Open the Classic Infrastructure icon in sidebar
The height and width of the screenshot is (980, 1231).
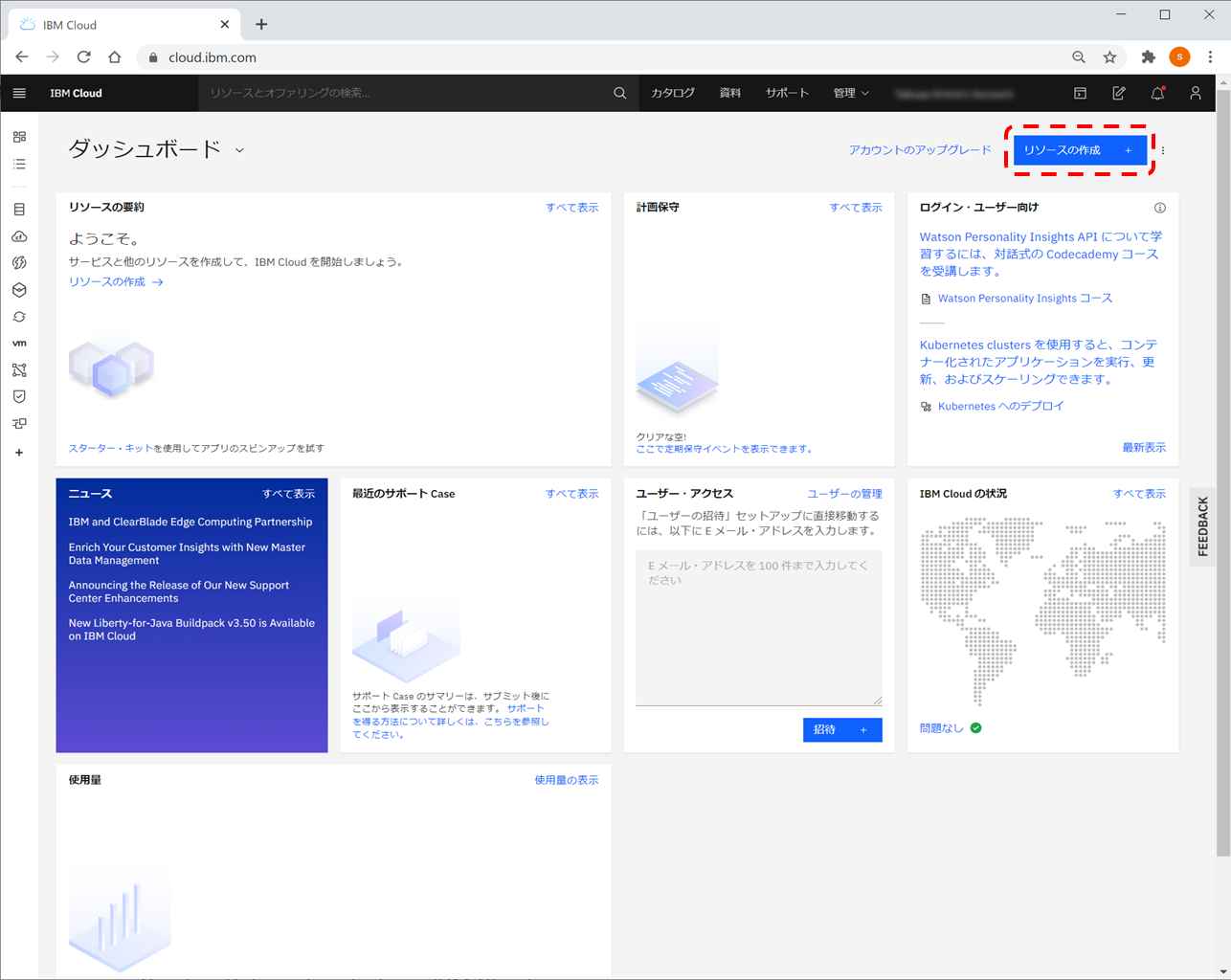(x=19, y=210)
